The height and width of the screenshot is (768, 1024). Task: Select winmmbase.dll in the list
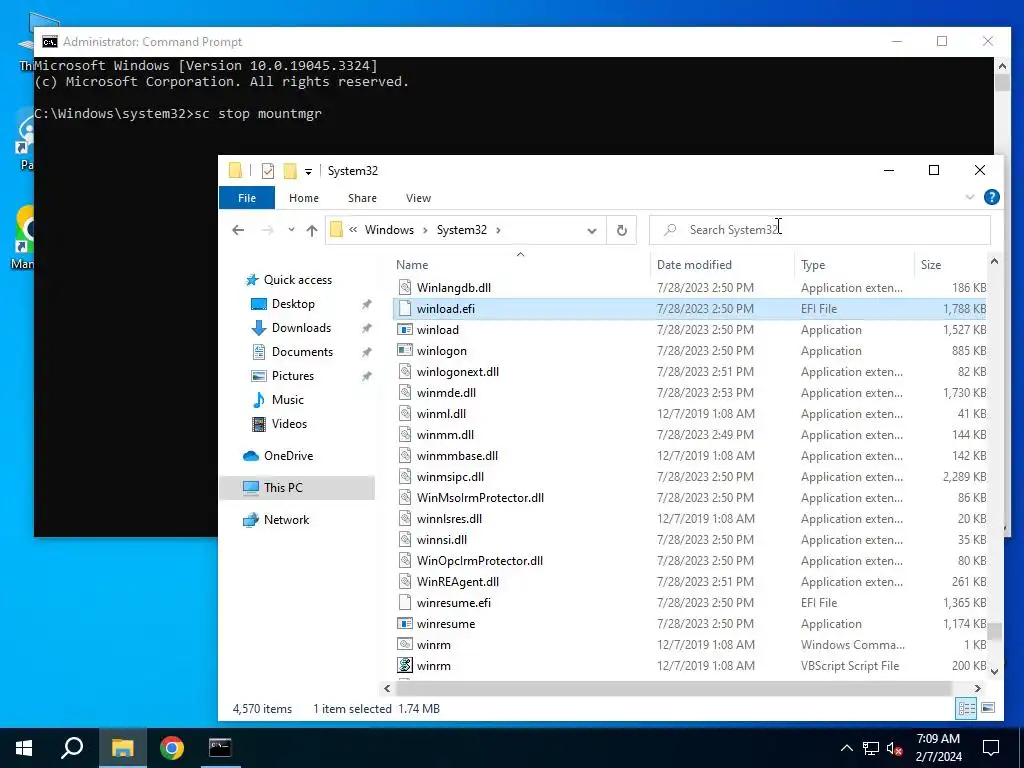pos(457,456)
